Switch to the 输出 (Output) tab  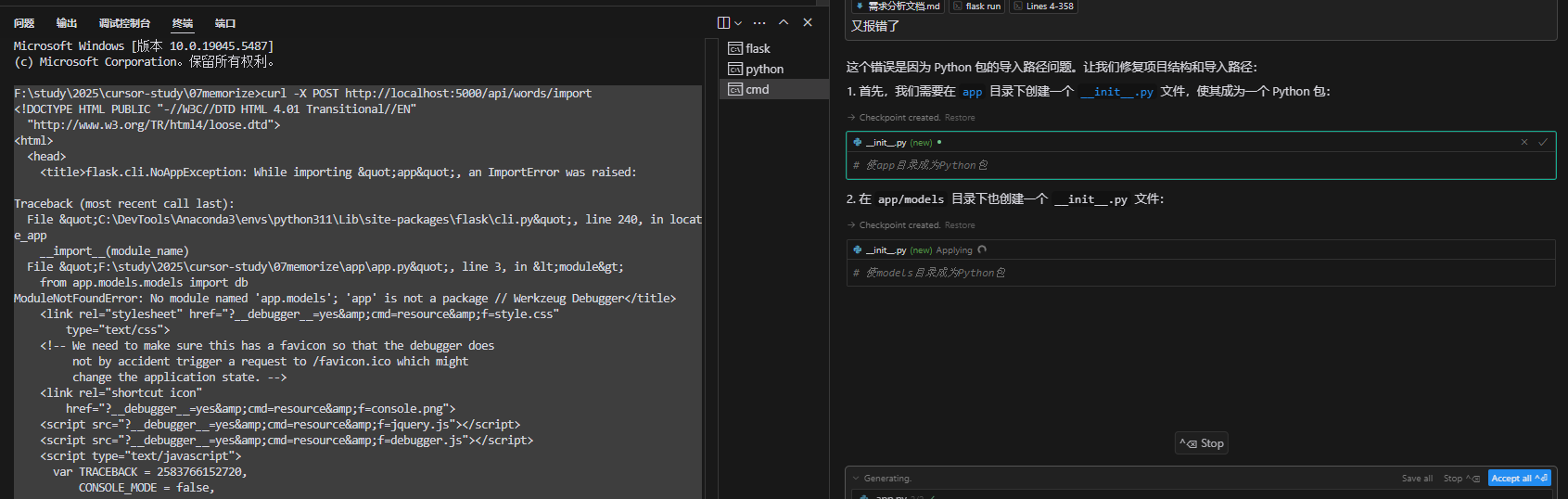(x=67, y=23)
